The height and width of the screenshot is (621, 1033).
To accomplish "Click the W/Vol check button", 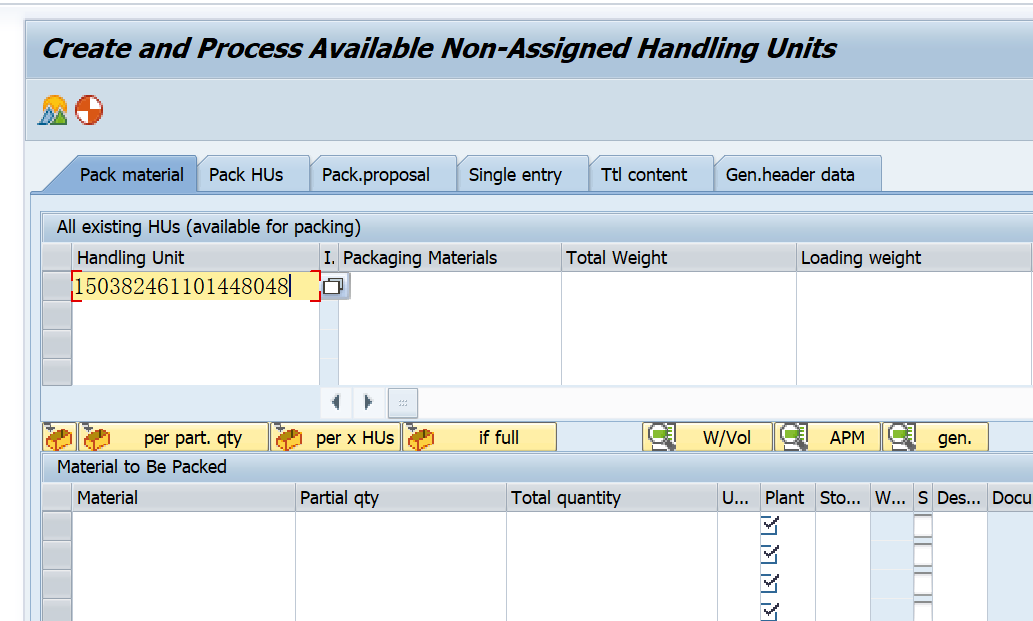I will (707, 437).
